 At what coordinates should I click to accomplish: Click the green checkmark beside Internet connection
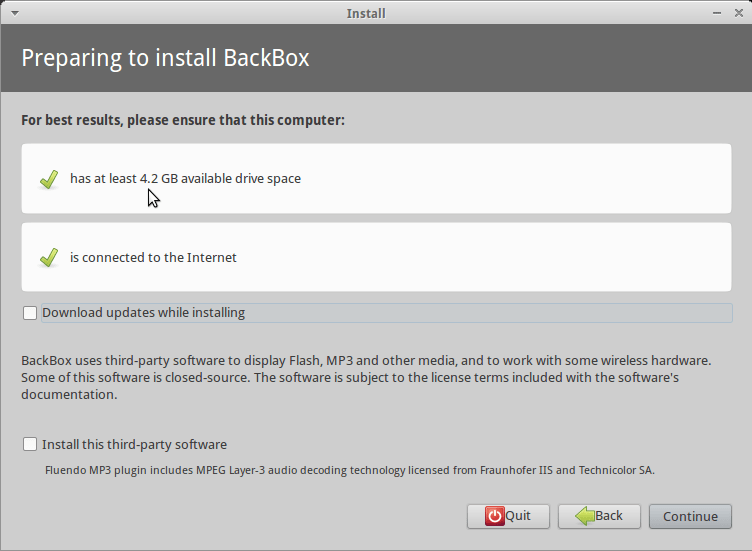[49, 258]
